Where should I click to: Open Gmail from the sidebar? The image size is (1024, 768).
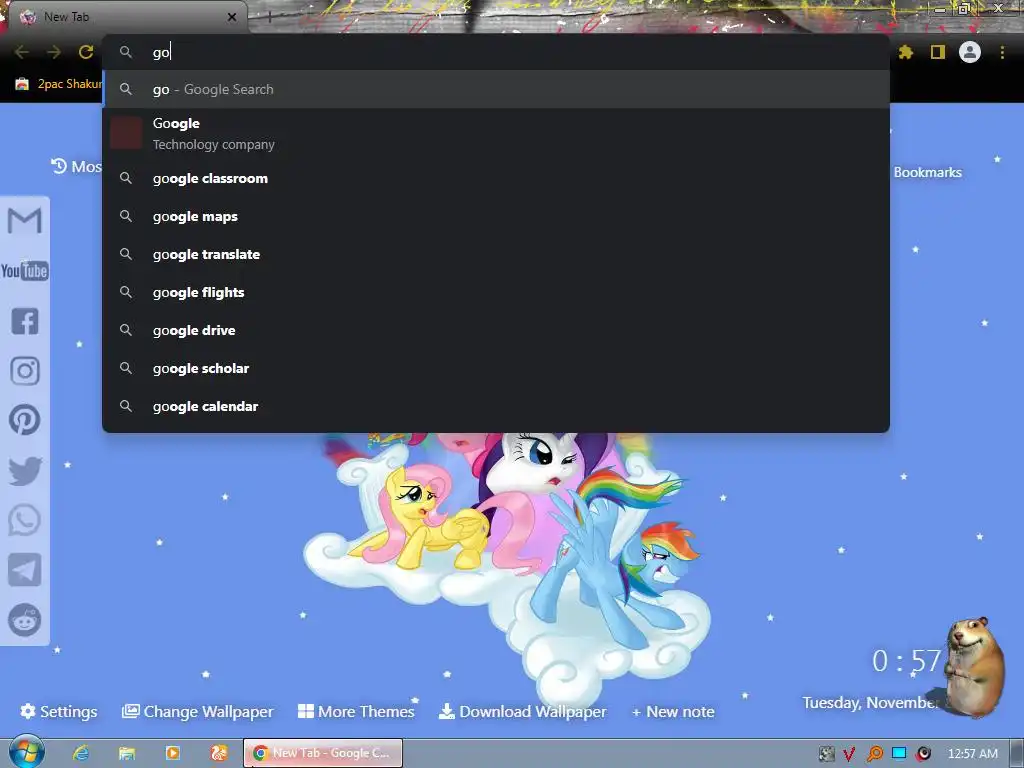coord(25,220)
